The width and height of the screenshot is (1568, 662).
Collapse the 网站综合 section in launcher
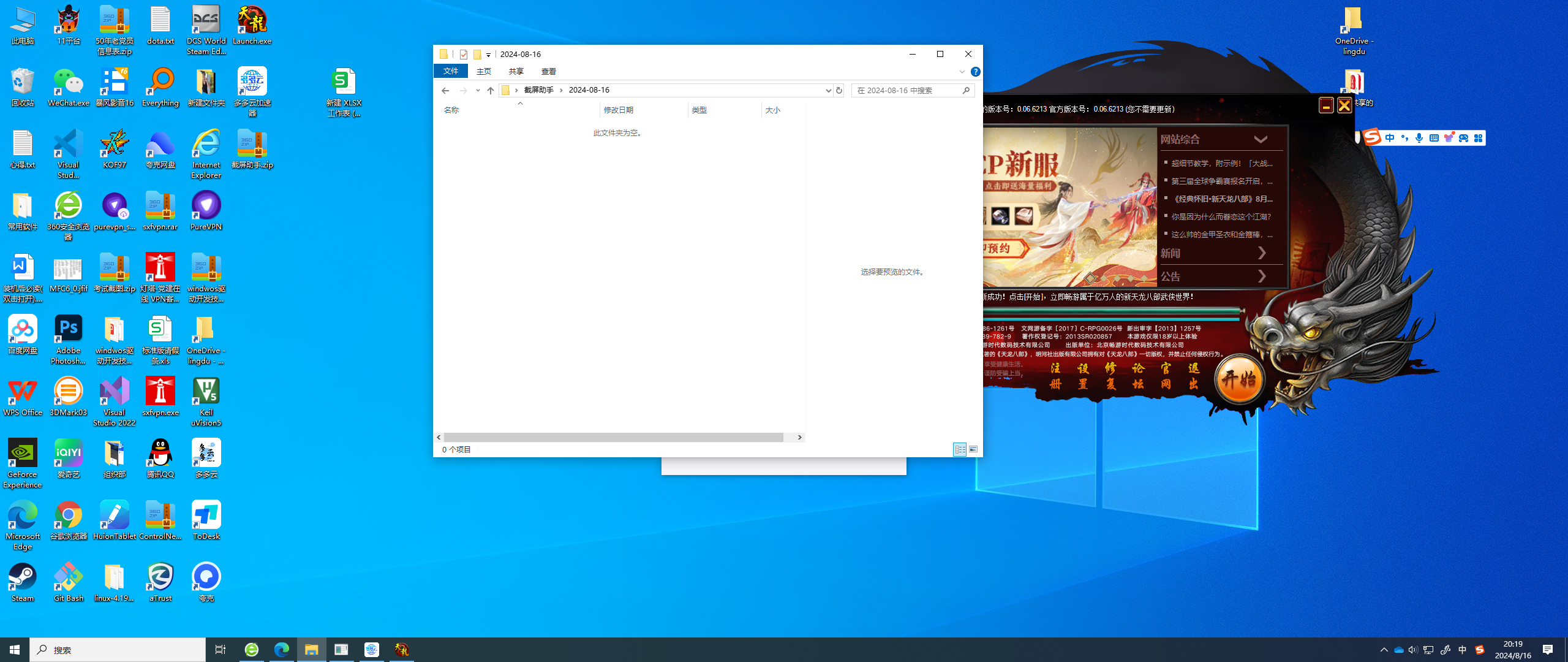1261,139
